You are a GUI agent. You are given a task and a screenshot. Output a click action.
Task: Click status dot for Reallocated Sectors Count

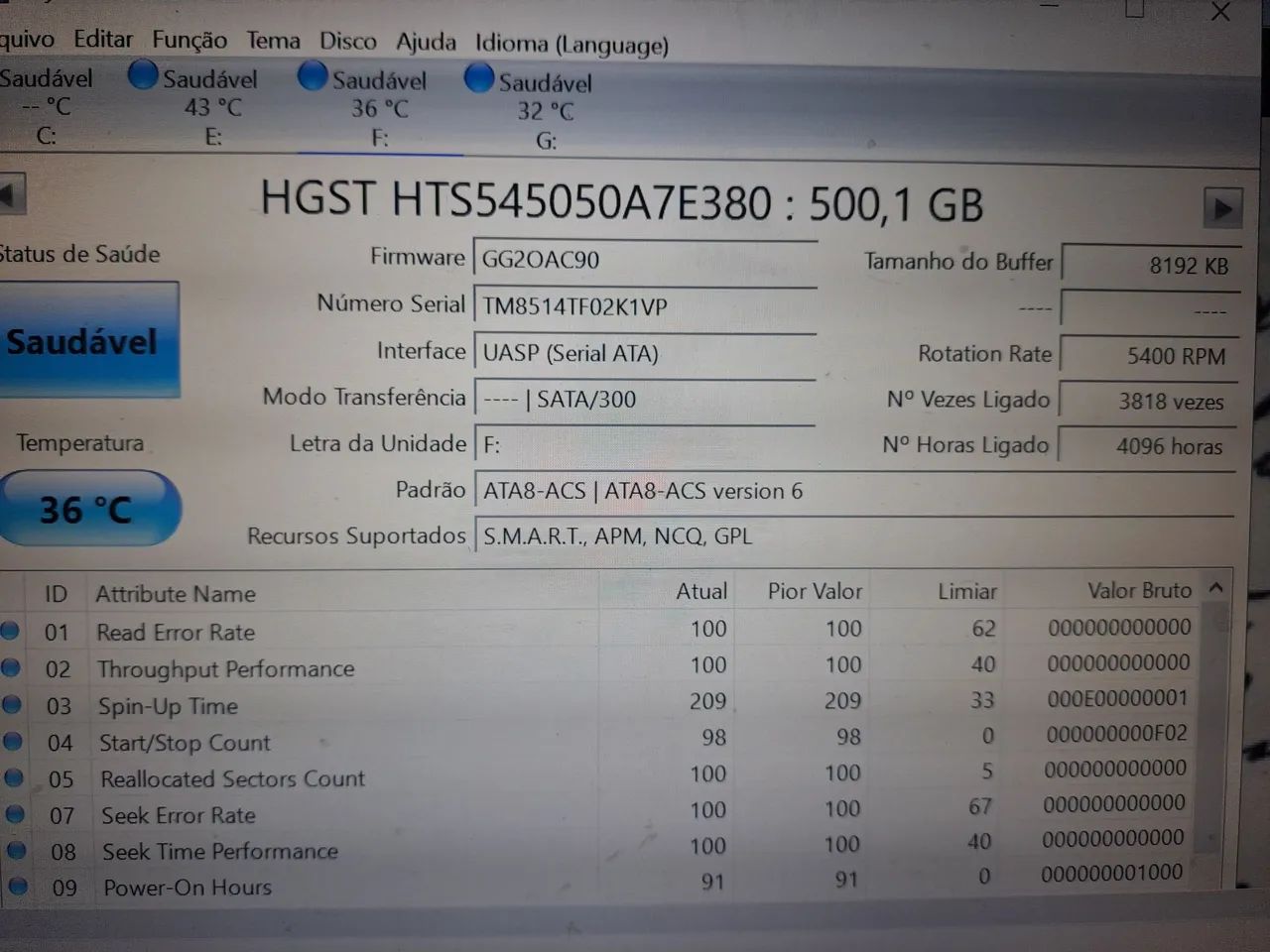tap(14, 777)
